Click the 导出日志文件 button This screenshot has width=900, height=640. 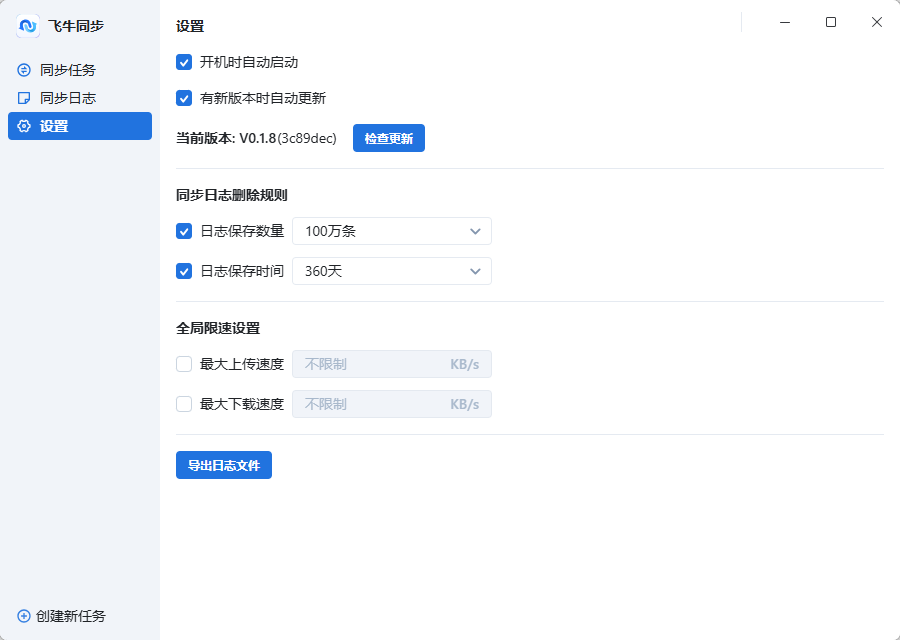223,464
